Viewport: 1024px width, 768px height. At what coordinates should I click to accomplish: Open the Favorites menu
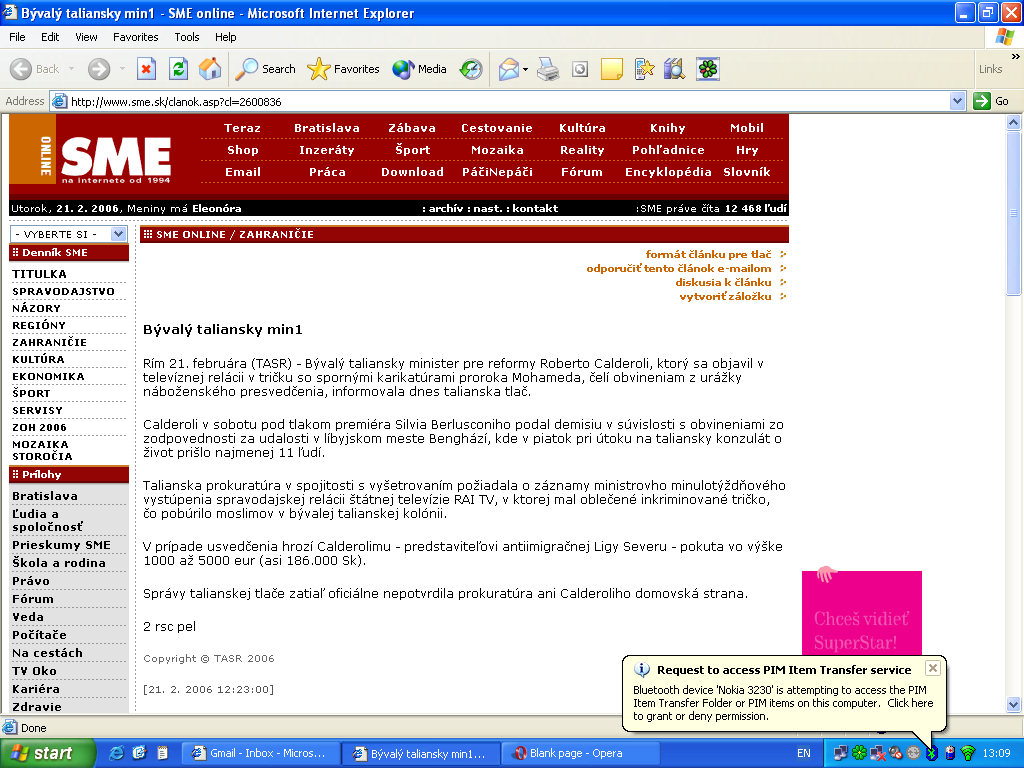point(135,37)
